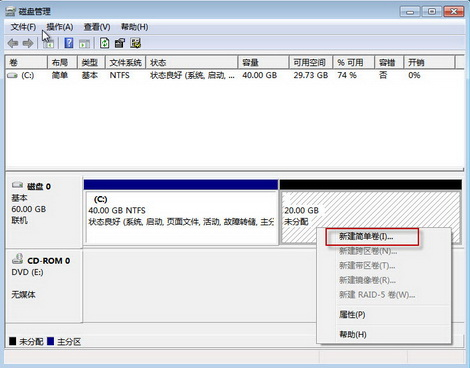This screenshot has width=470, height=368.
Task: Click the Forward arrow toolbar icon
Action: (x=28, y=43)
